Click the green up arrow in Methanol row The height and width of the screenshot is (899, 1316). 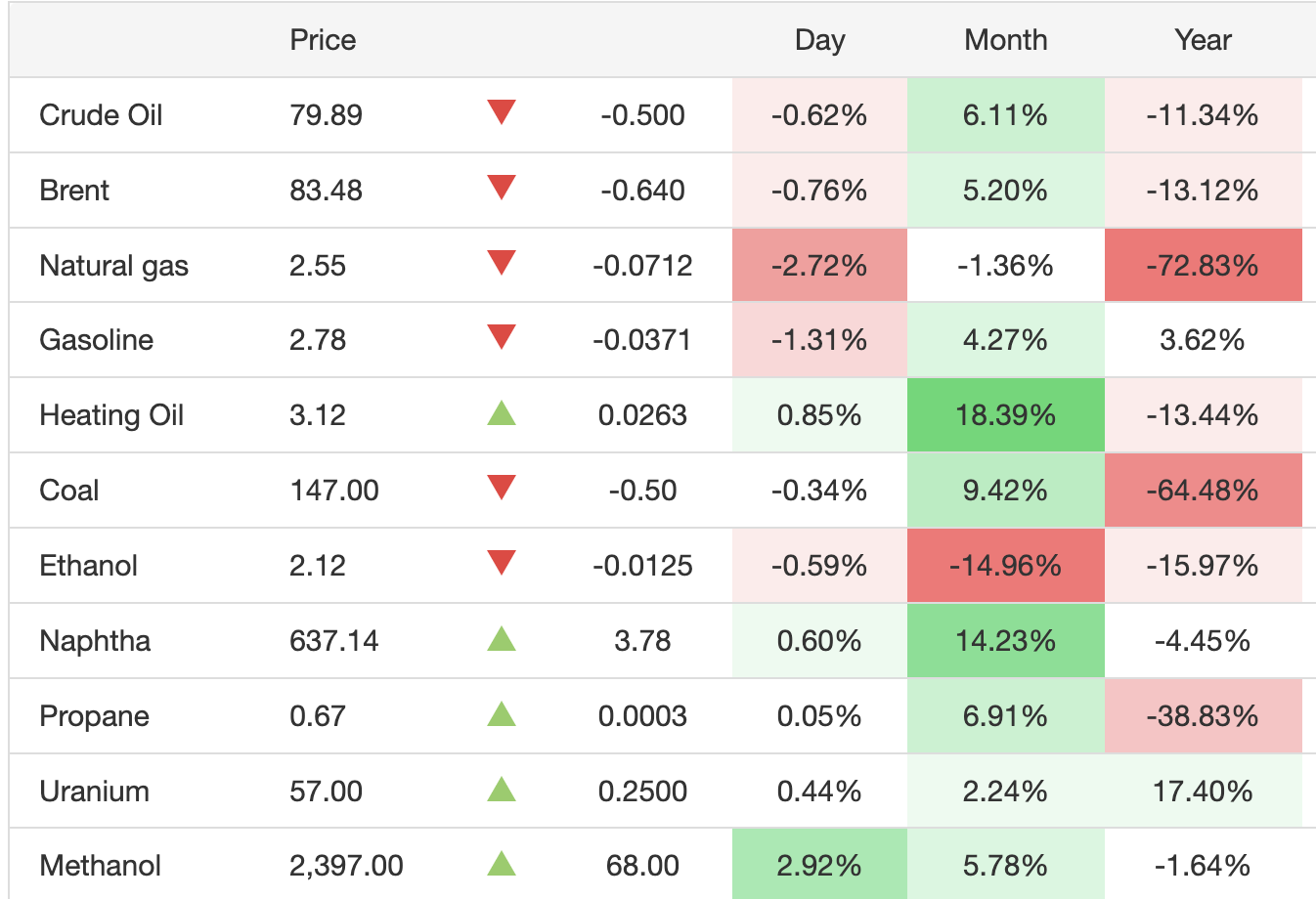(502, 864)
